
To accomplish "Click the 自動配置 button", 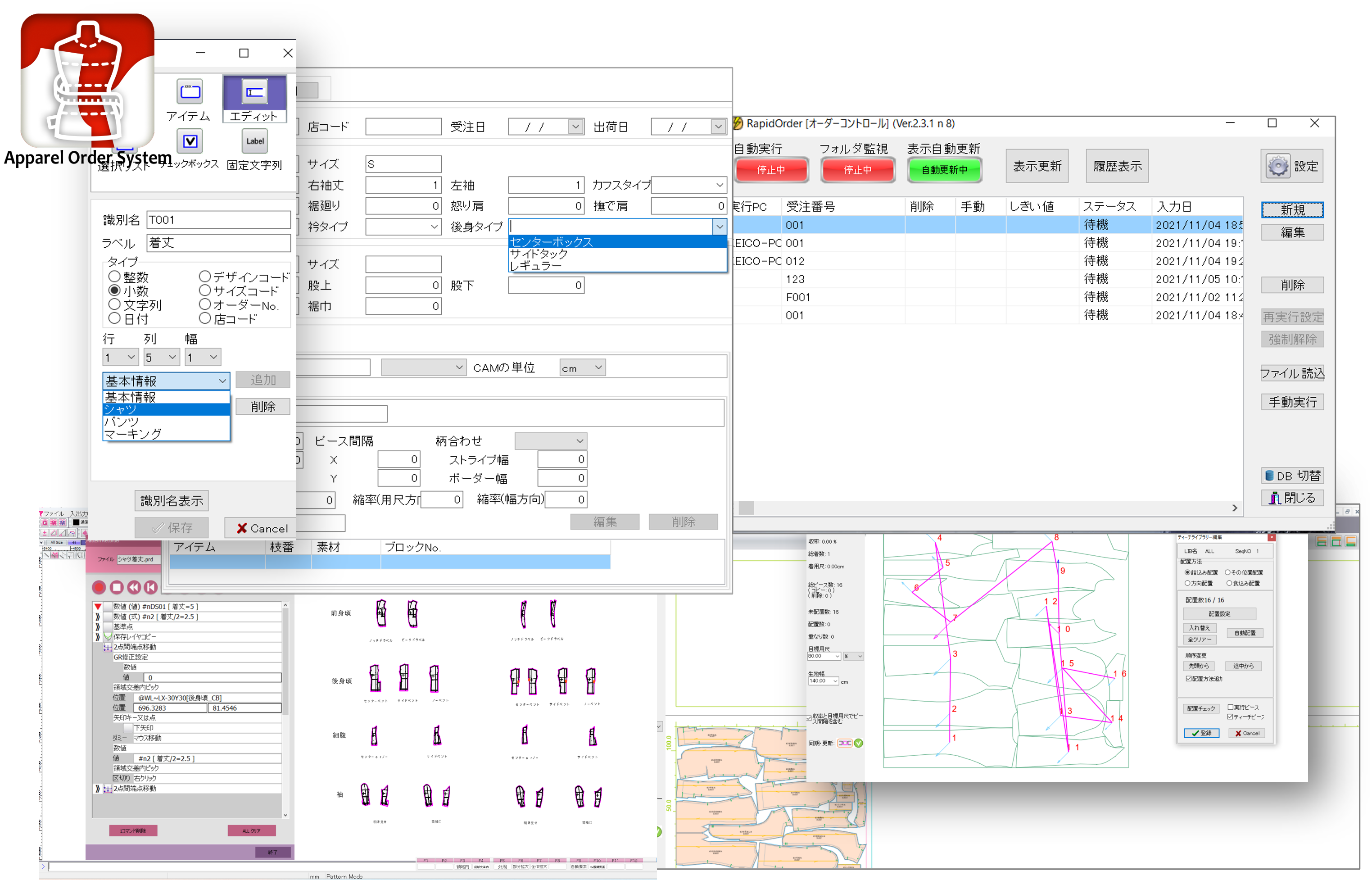I will [x=1244, y=633].
